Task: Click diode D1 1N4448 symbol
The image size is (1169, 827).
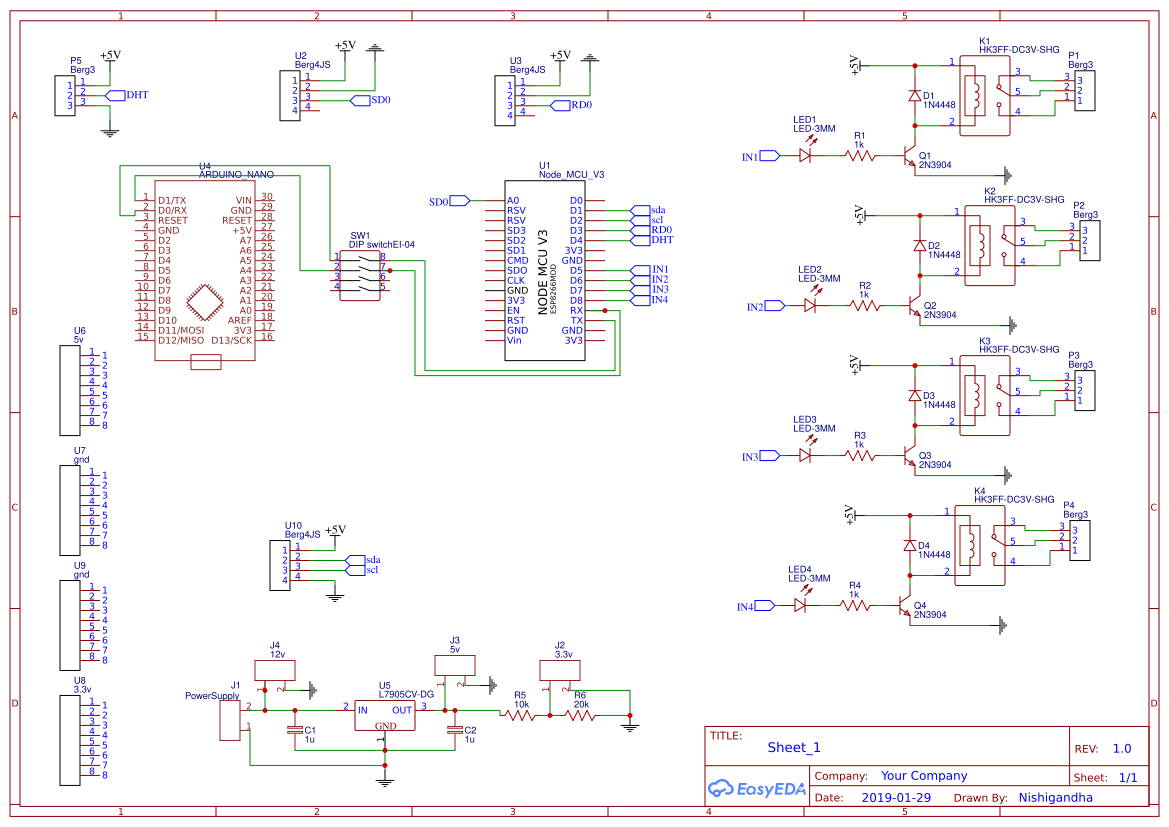Action: [913, 95]
